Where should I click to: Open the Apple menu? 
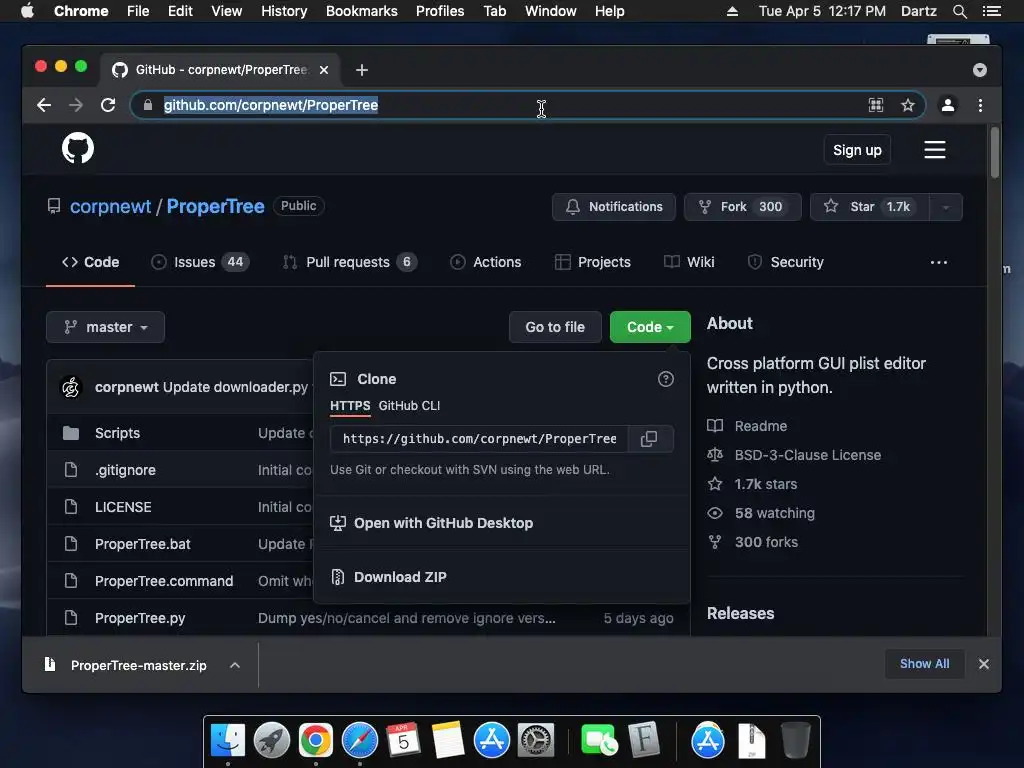coord(27,11)
